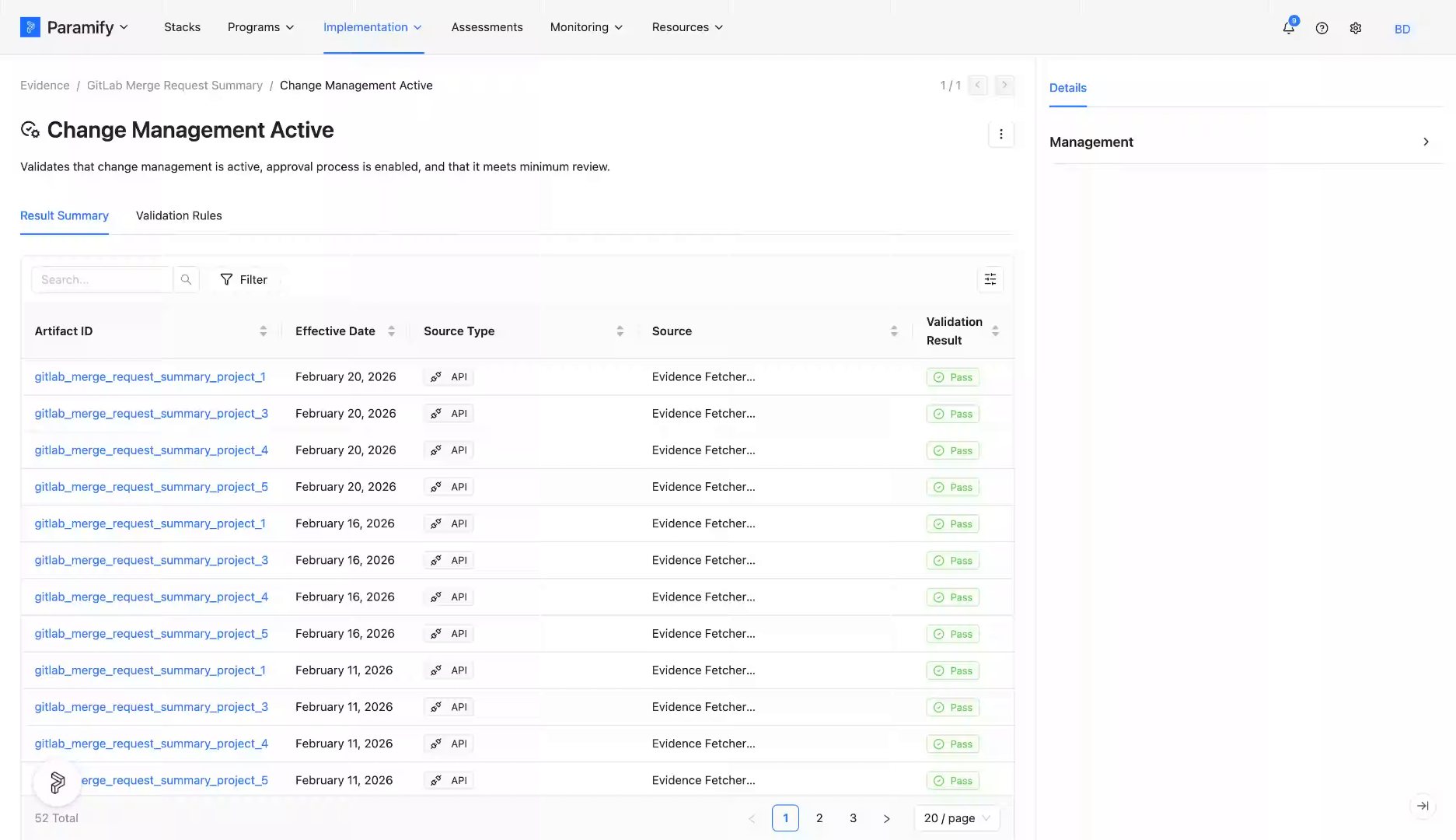Screen dimensions: 1456x840
Task: Open the Resources menu dropdown
Action: (x=688, y=27)
